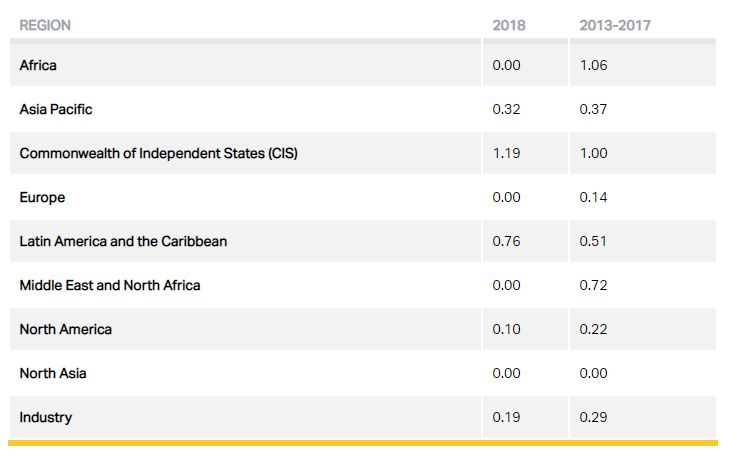Click Commonwealth of Independent States (CIS) label
Image resolution: width=741 pixels, height=457 pixels.
[159, 153]
